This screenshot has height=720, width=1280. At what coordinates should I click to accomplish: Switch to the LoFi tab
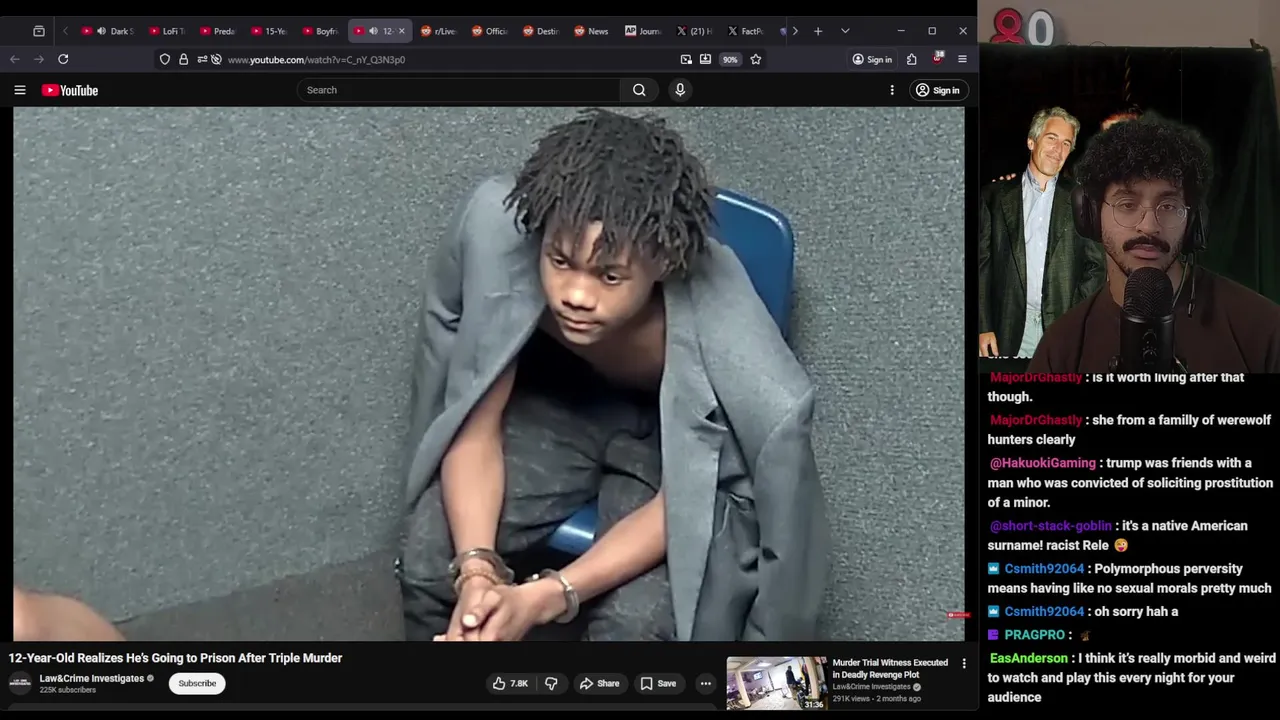(x=166, y=31)
